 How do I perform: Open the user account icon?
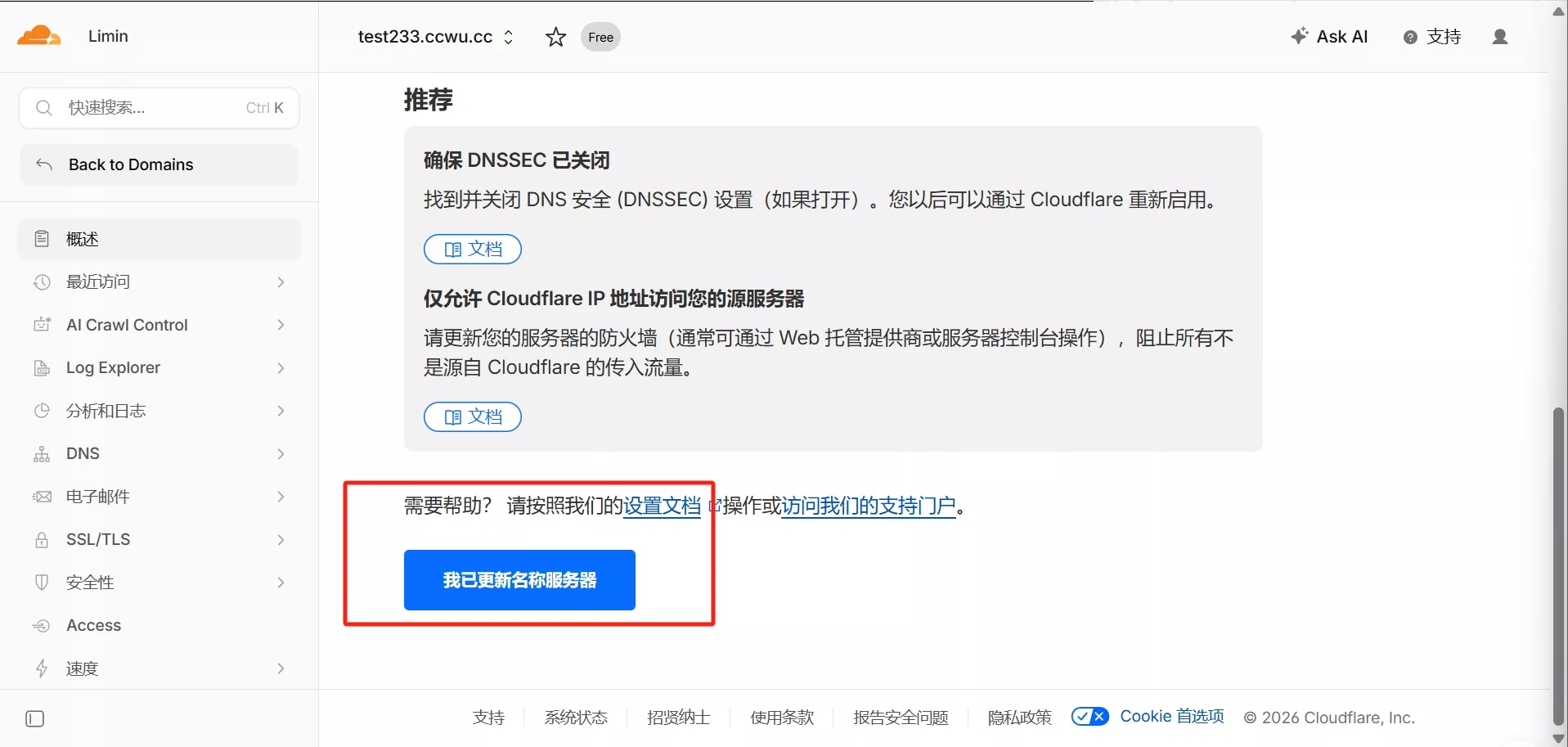[x=1499, y=37]
